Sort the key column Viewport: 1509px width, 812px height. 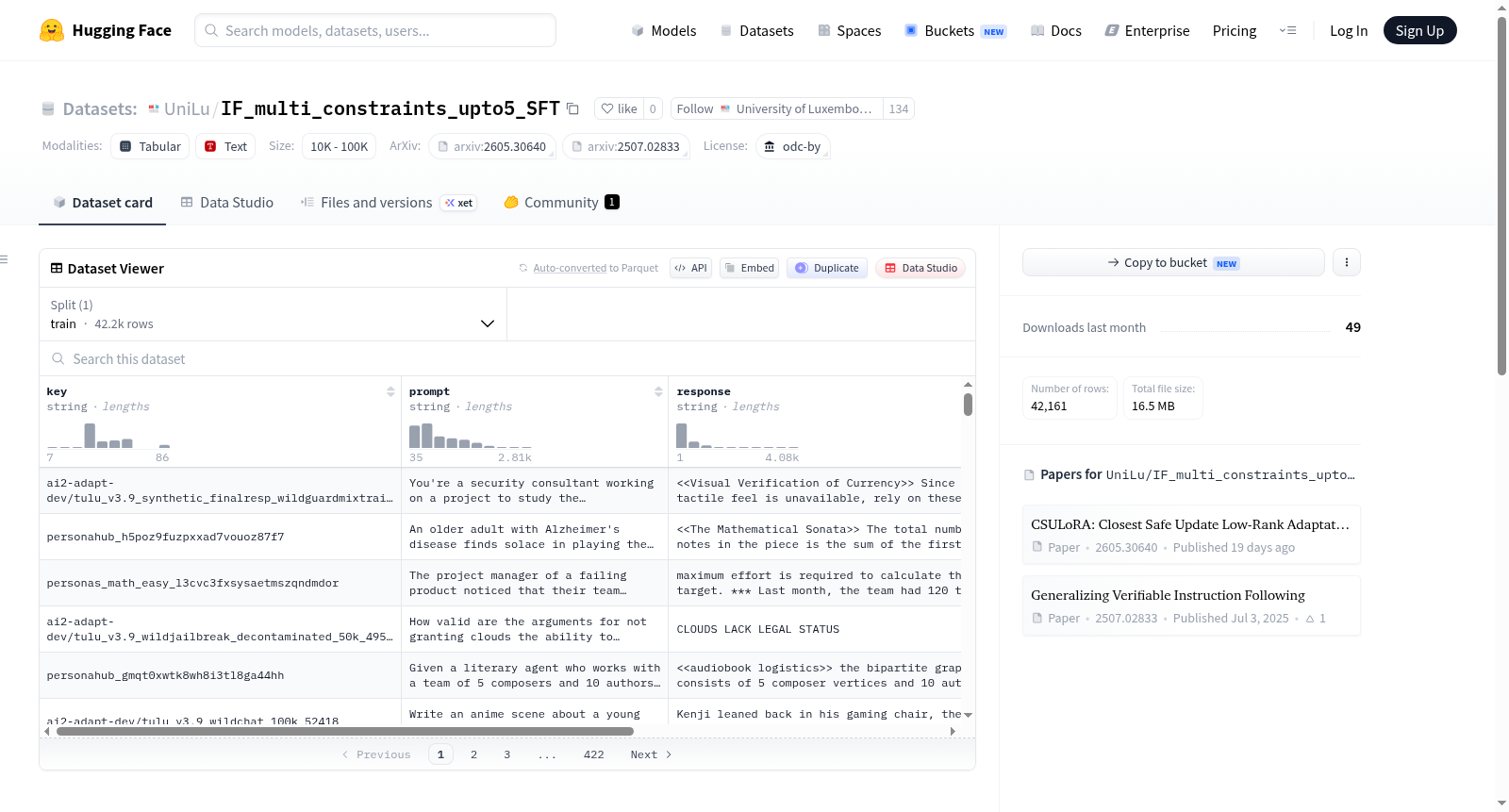pyautogui.click(x=390, y=391)
